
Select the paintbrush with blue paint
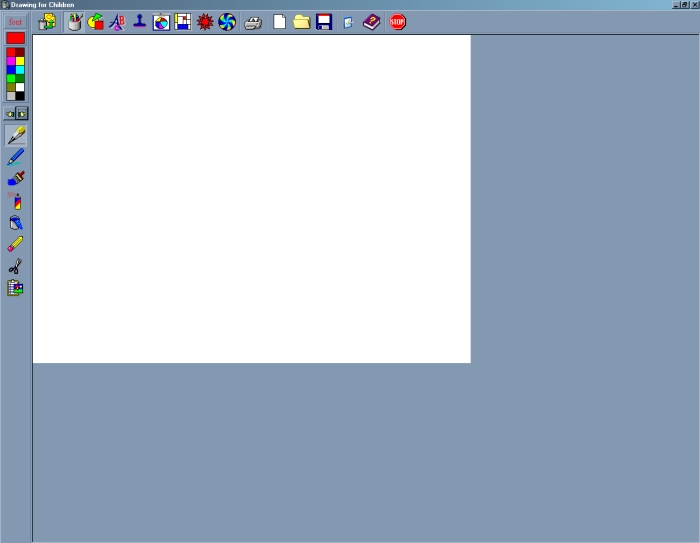tap(15, 179)
